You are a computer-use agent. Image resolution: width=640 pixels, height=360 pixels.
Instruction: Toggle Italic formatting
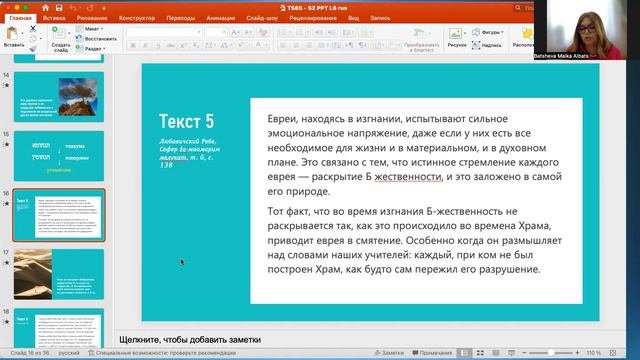(145, 45)
